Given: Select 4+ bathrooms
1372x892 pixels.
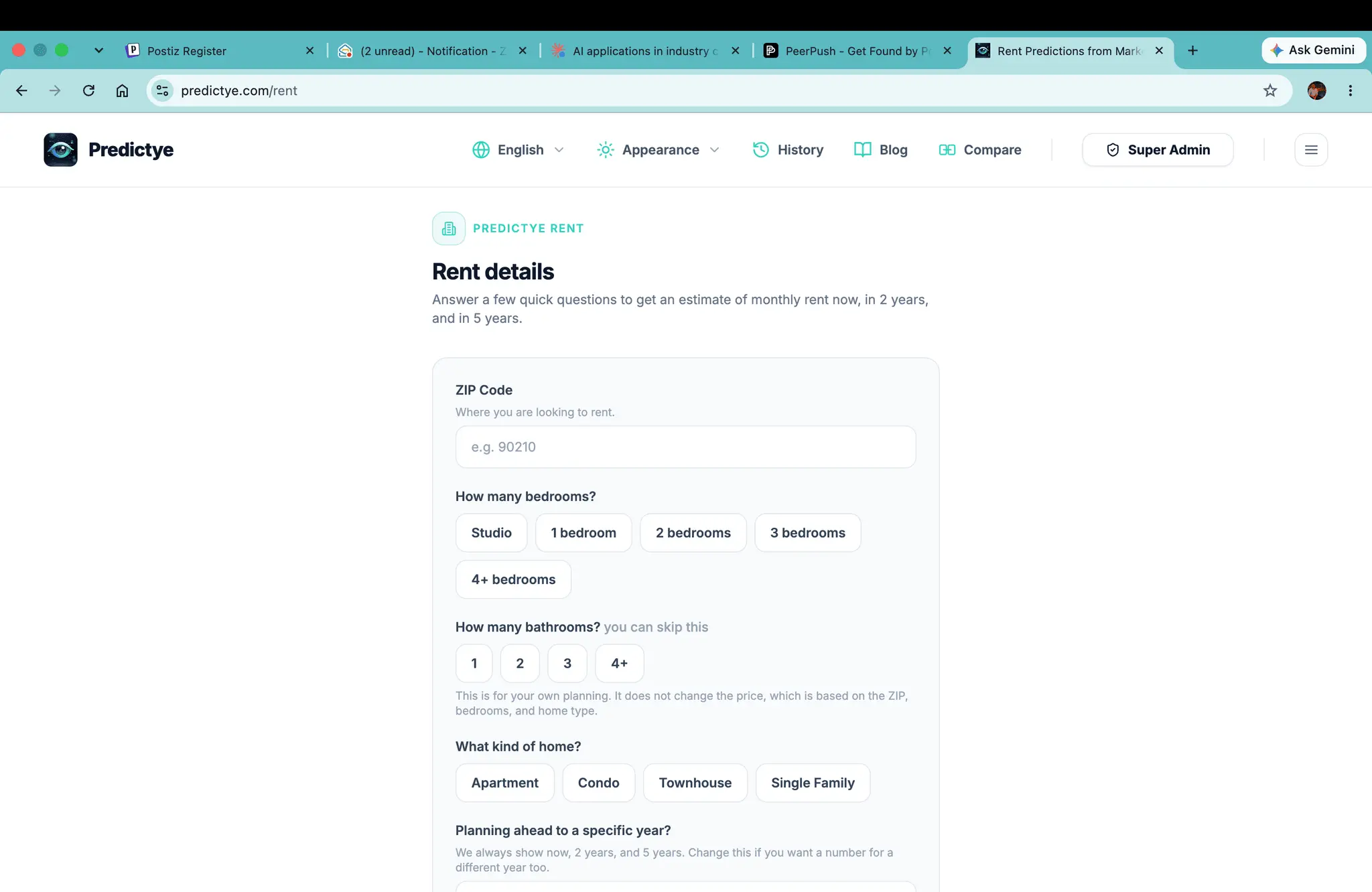Looking at the screenshot, I should click(x=620, y=663).
